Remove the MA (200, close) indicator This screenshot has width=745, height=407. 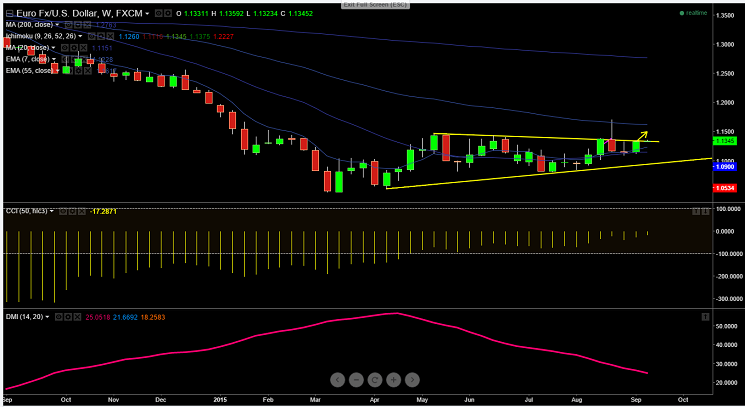pyautogui.click(x=87, y=25)
